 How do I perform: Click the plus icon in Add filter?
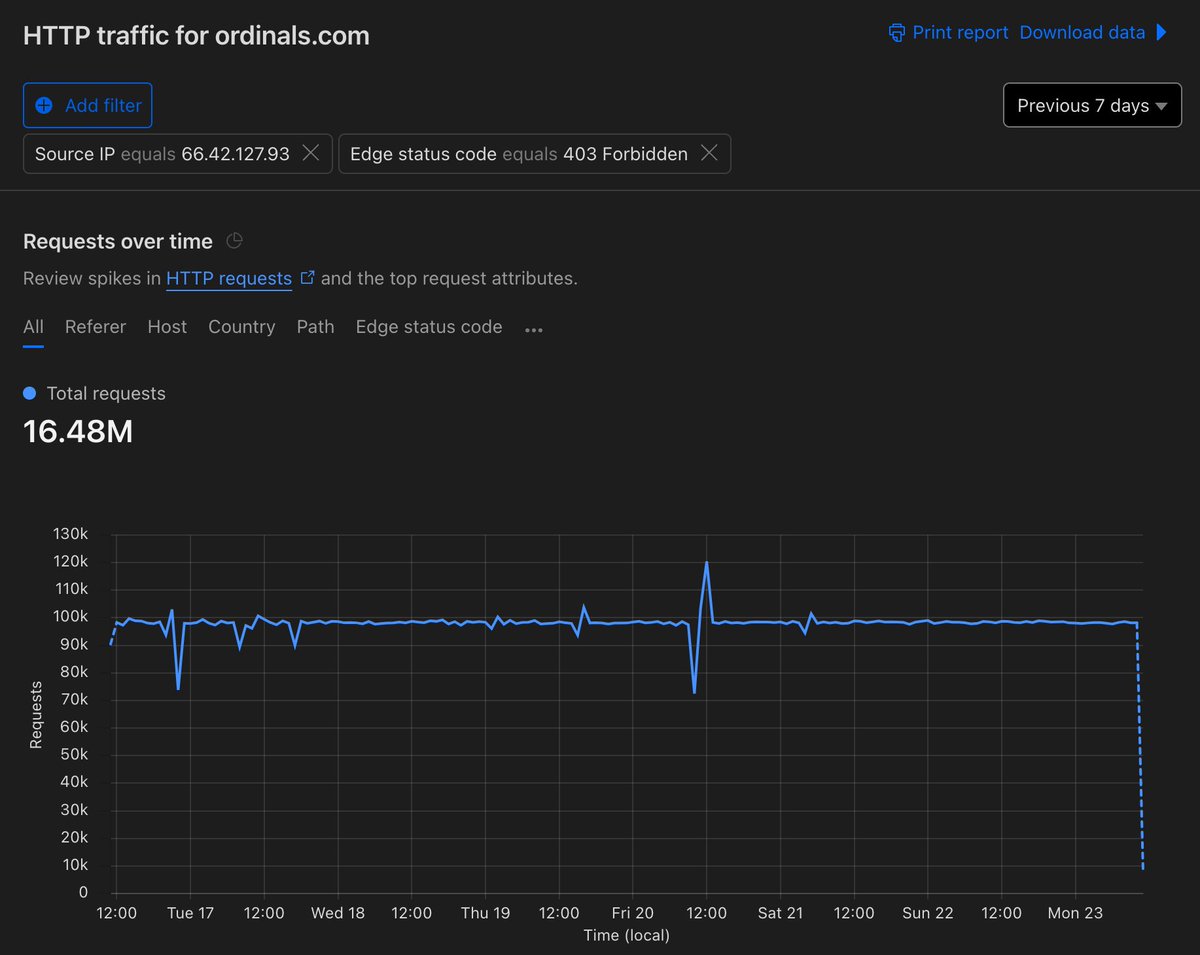[44, 105]
